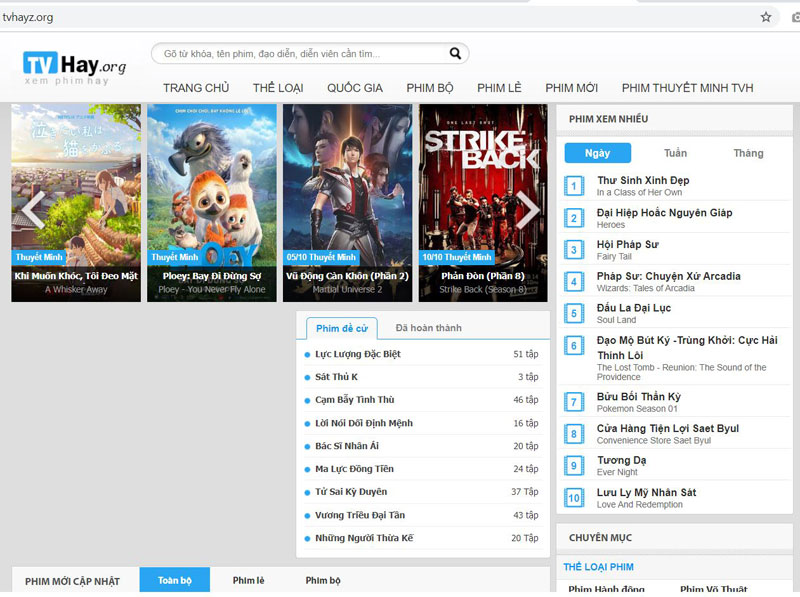This screenshot has width=800, height=597.
Task: Select the Phim lẻ tab in new updates
Action: (248, 581)
